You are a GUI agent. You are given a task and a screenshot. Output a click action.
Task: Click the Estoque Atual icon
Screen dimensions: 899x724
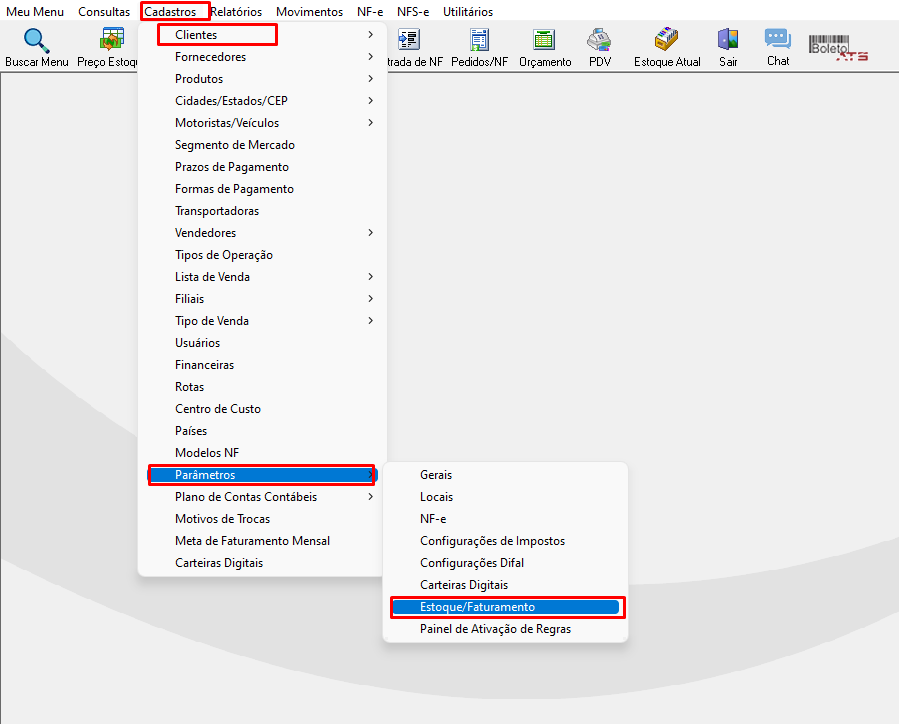[666, 39]
